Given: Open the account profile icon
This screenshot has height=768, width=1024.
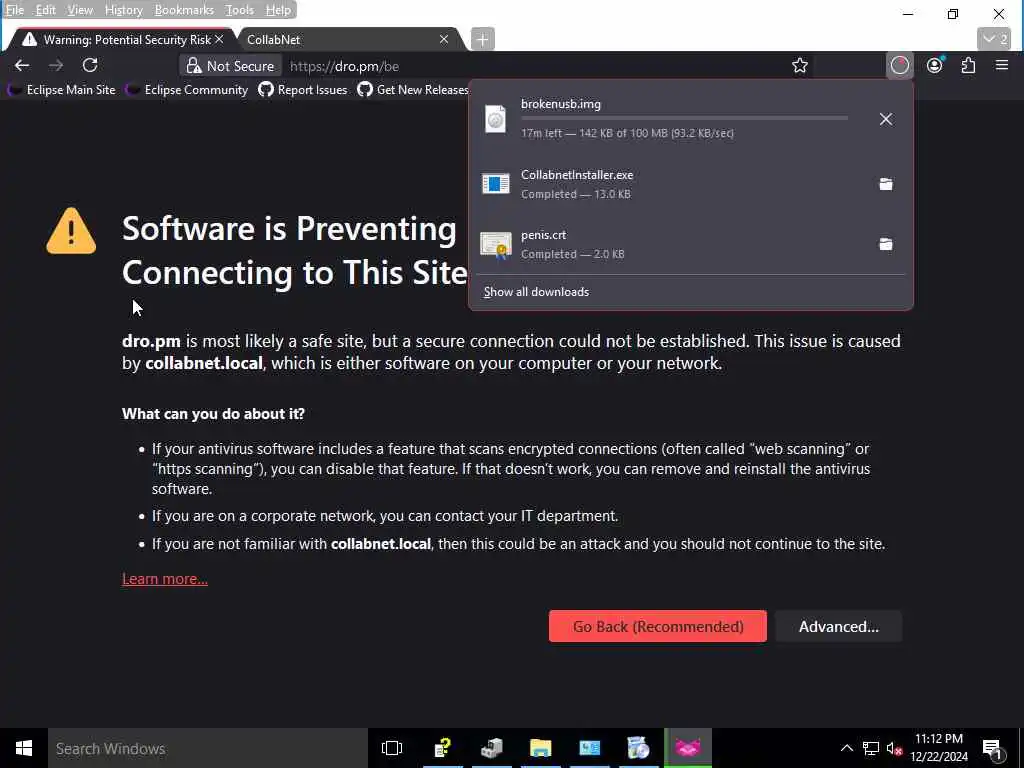Looking at the screenshot, I should [x=935, y=65].
